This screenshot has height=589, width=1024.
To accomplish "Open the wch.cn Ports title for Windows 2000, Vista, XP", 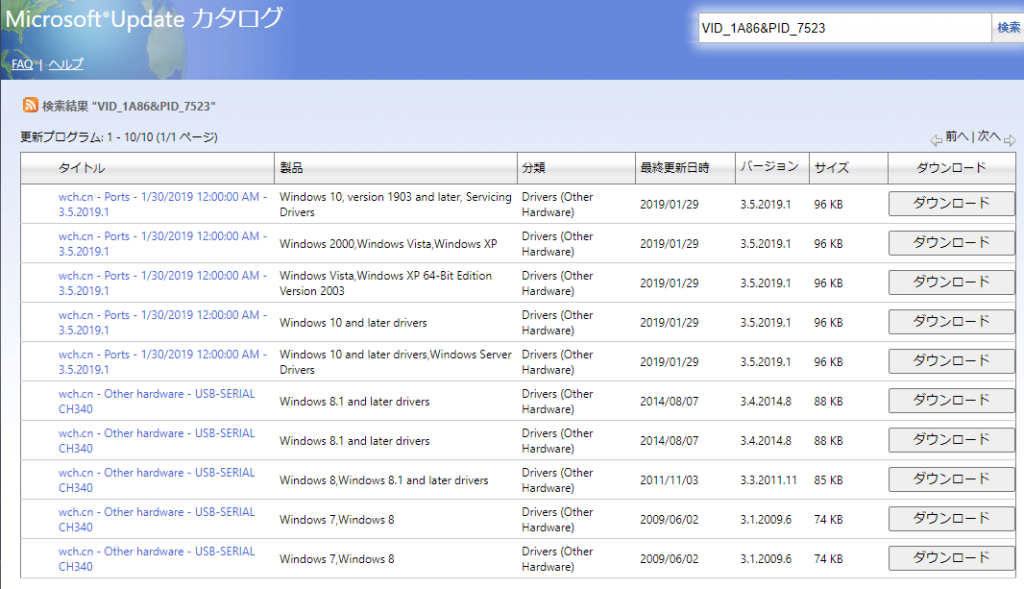I will [x=163, y=244].
